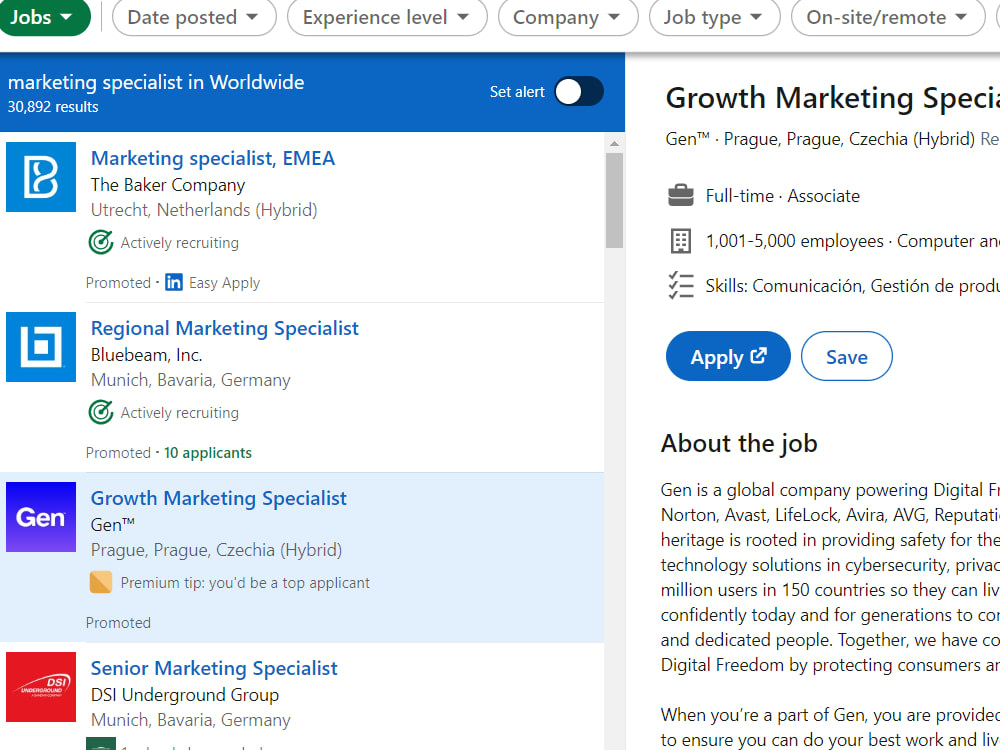Click the briefcase job type icon

pyautogui.click(x=680, y=195)
